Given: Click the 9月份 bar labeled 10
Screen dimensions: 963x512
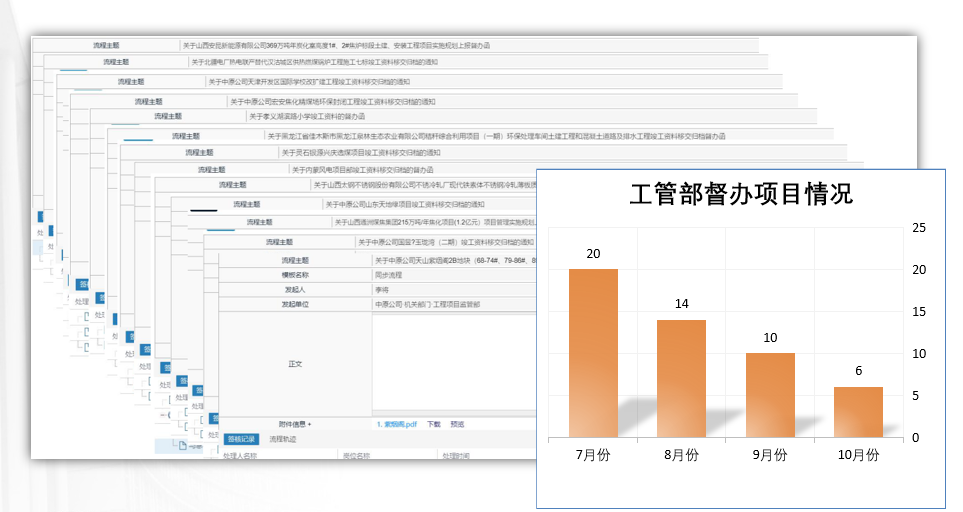Looking at the screenshot, I should tap(770, 395).
